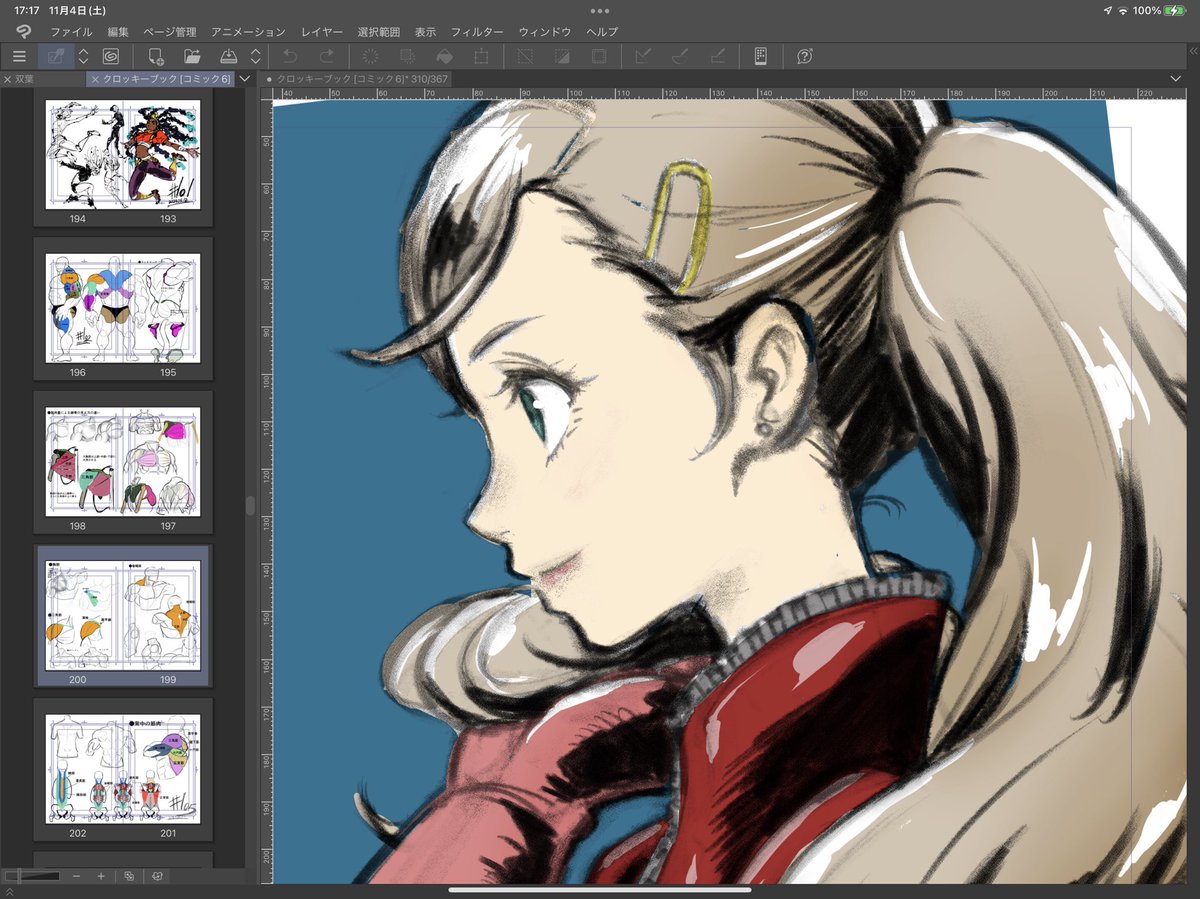The height and width of the screenshot is (899, 1200).
Task: Click the plus zoom button in page manager
Action: (x=101, y=876)
